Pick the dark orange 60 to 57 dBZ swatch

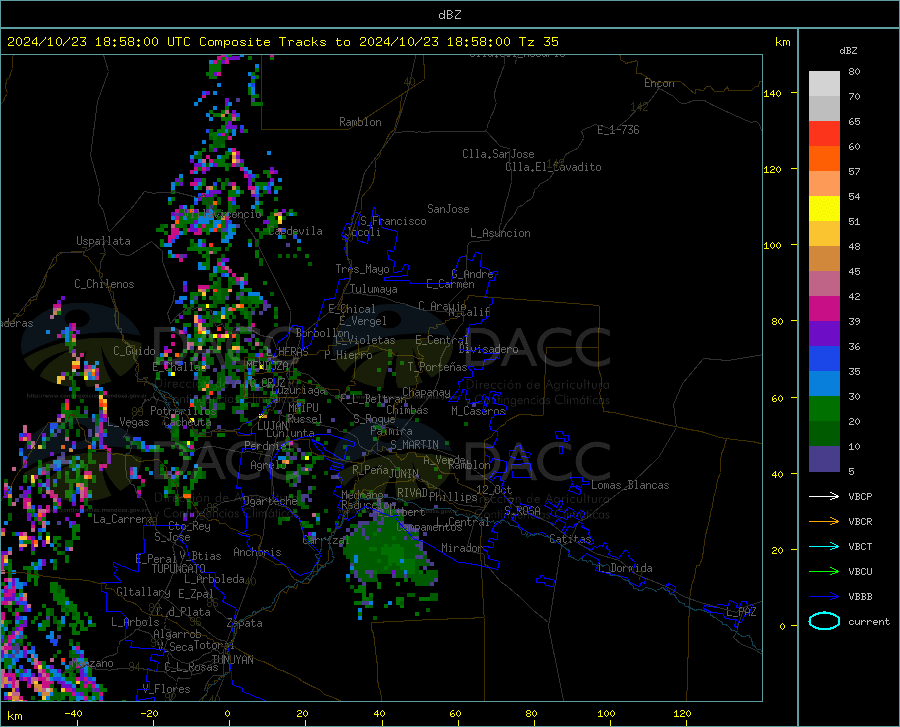(x=824, y=159)
